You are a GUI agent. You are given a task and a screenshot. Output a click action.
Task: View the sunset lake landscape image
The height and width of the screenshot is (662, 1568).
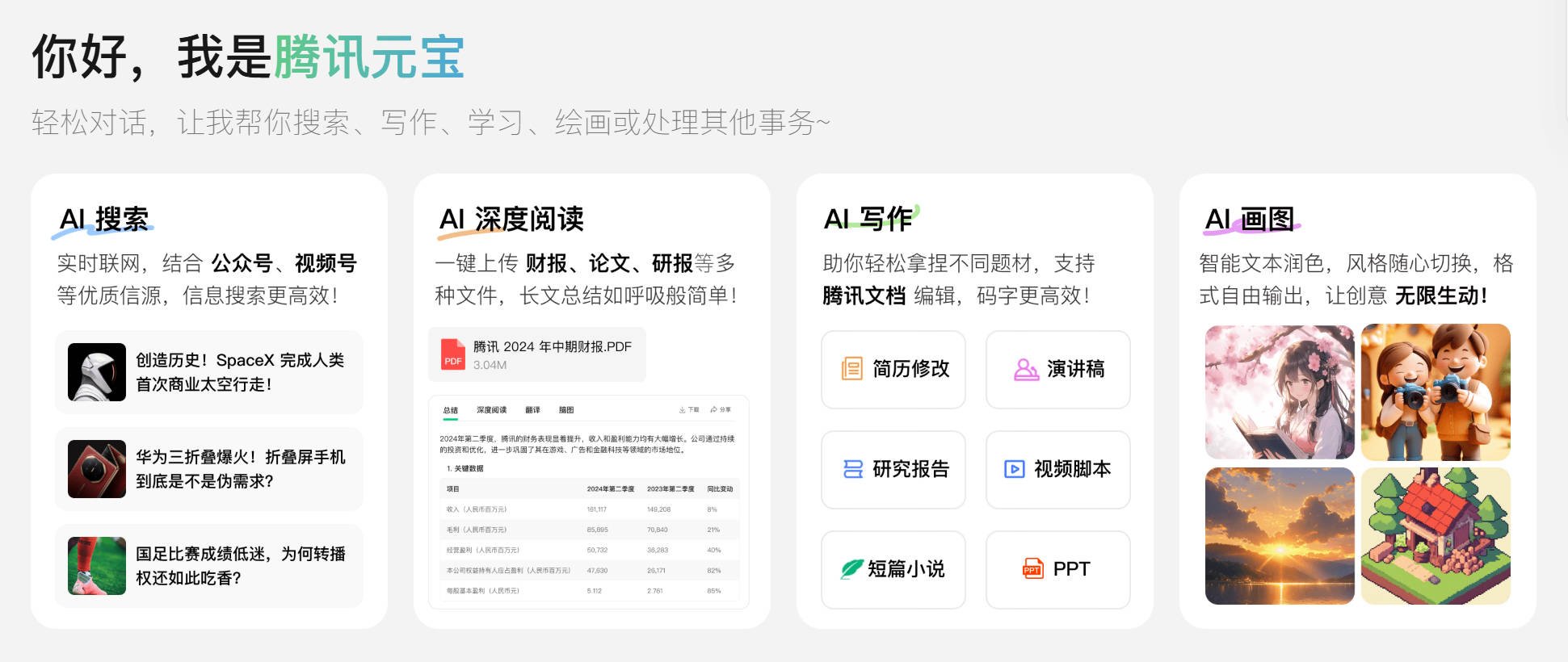tap(1280, 536)
